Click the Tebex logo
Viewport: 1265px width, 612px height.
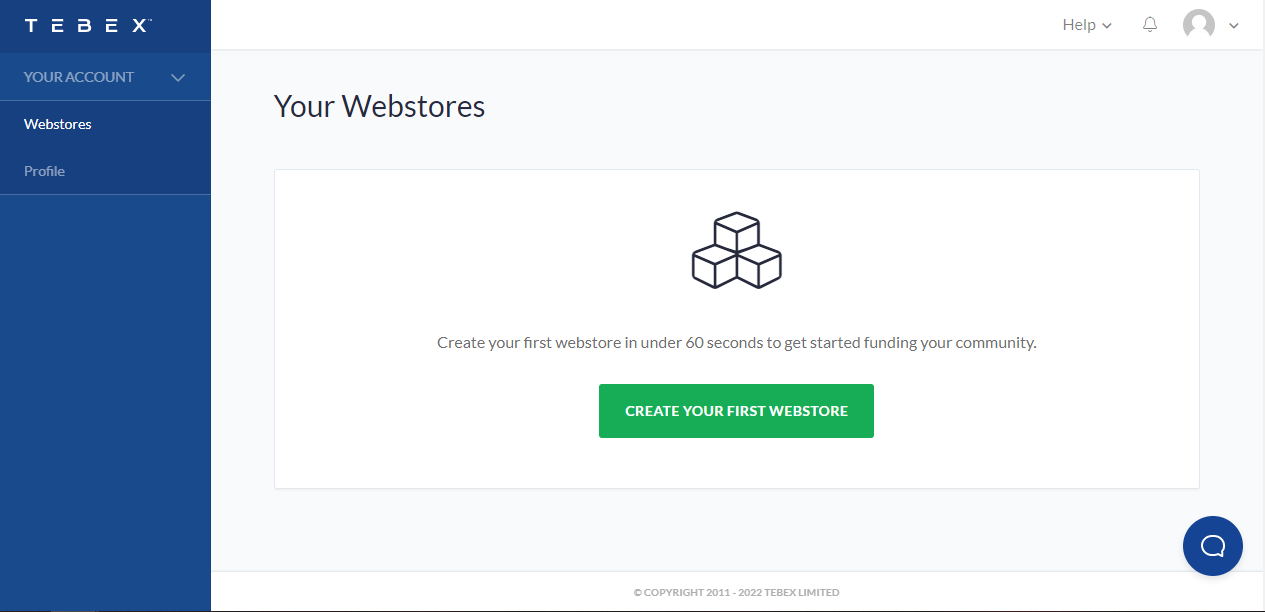click(88, 26)
